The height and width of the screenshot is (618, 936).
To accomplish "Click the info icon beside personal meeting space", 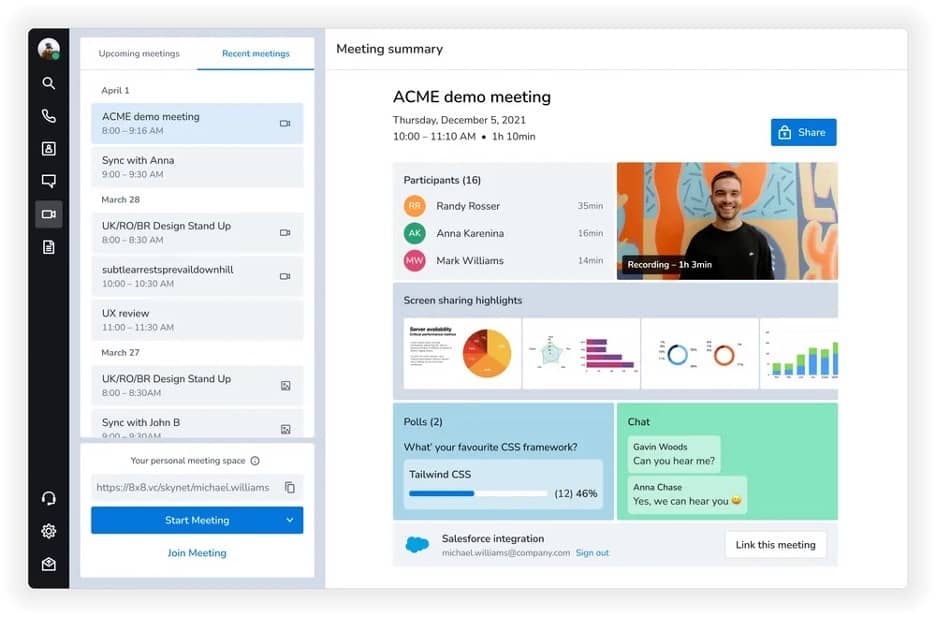I will [255, 461].
